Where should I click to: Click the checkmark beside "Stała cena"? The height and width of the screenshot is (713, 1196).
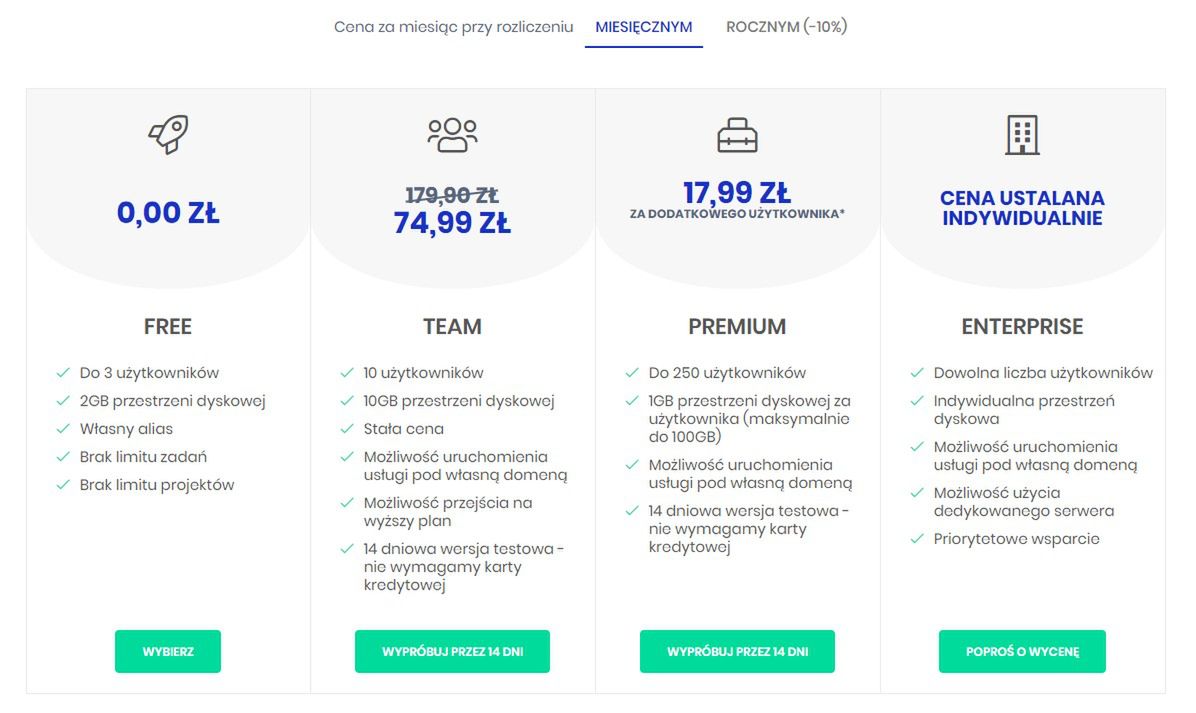click(x=347, y=429)
